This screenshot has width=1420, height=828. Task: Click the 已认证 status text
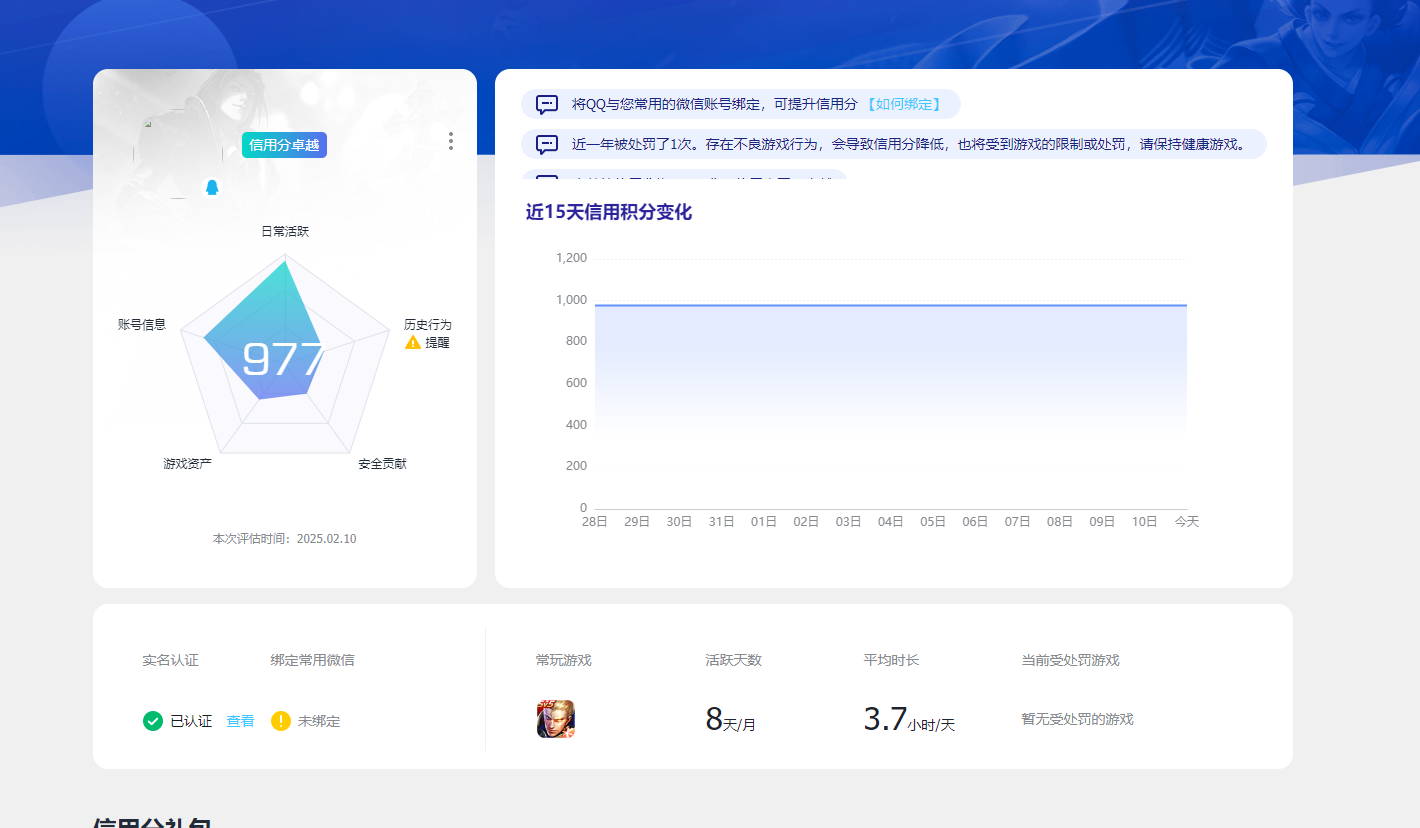tap(191, 721)
